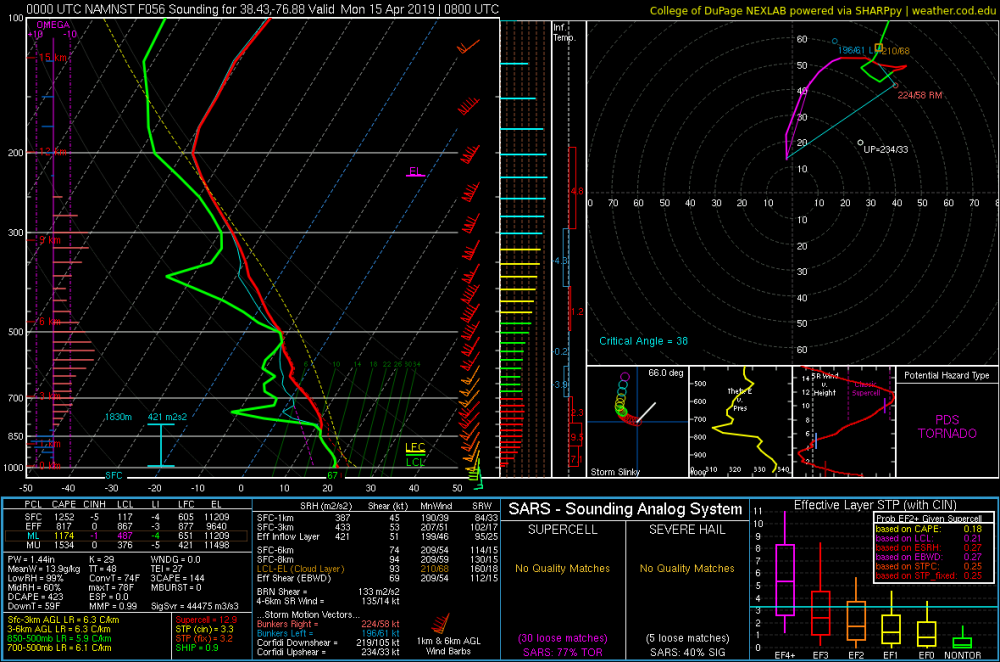Click the NONTOR box plot

962,640
